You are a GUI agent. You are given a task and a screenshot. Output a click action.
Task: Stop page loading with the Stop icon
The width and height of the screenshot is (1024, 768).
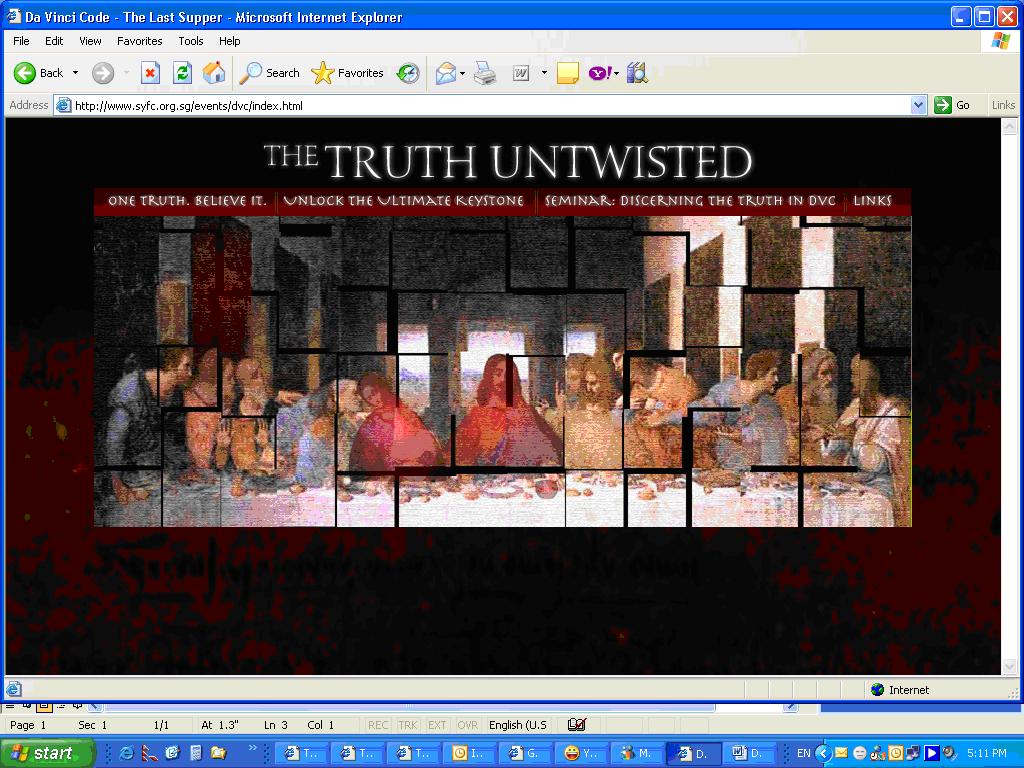[150, 73]
